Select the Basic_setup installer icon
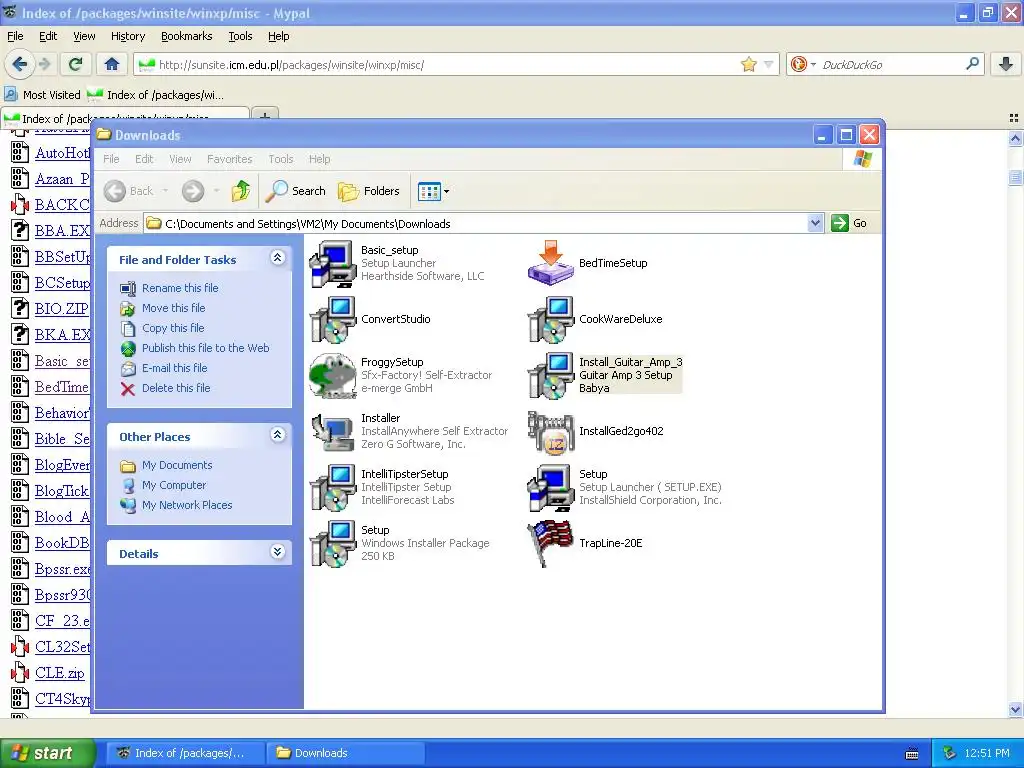The image size is (1024, 768). (x=333, y=263)
